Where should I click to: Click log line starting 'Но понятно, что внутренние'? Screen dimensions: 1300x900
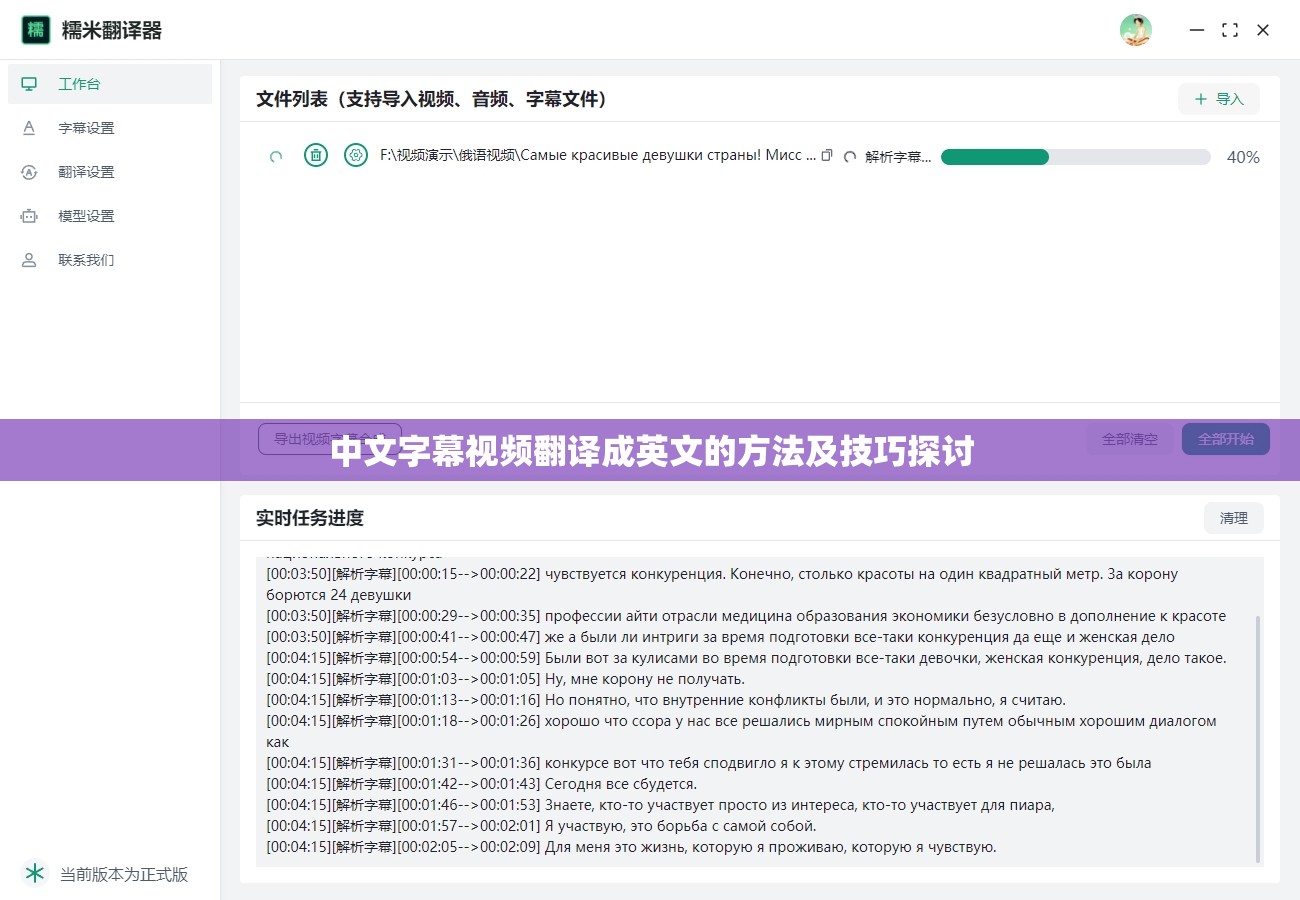click(666, 700)
